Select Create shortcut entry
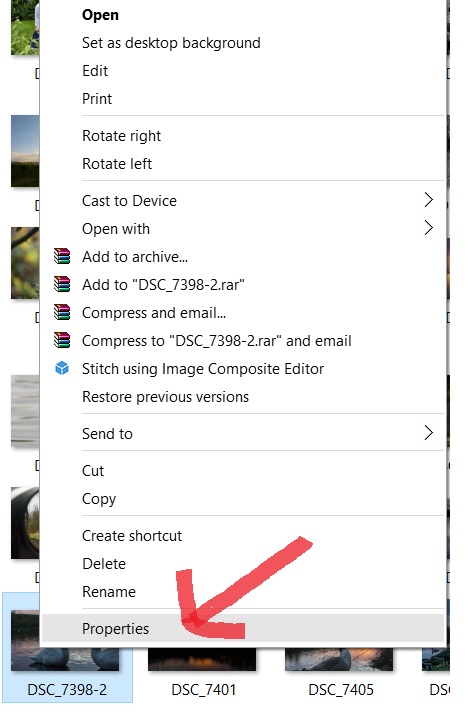Image resolution: width=473 pixels, height=718 pixels. pos(132,536)
